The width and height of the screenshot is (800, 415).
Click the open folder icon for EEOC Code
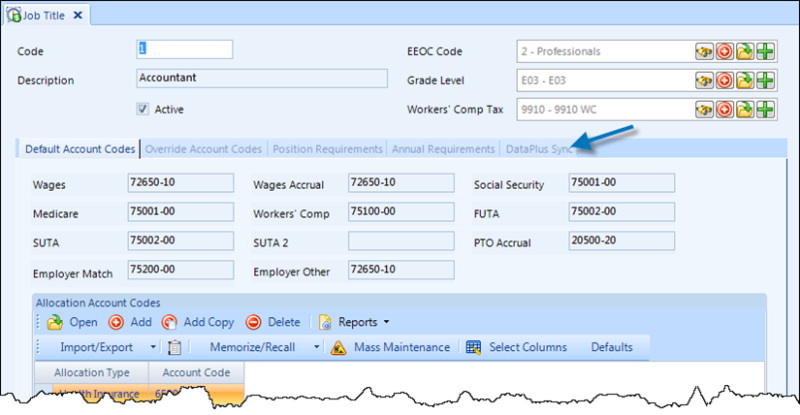coord(746,51)
